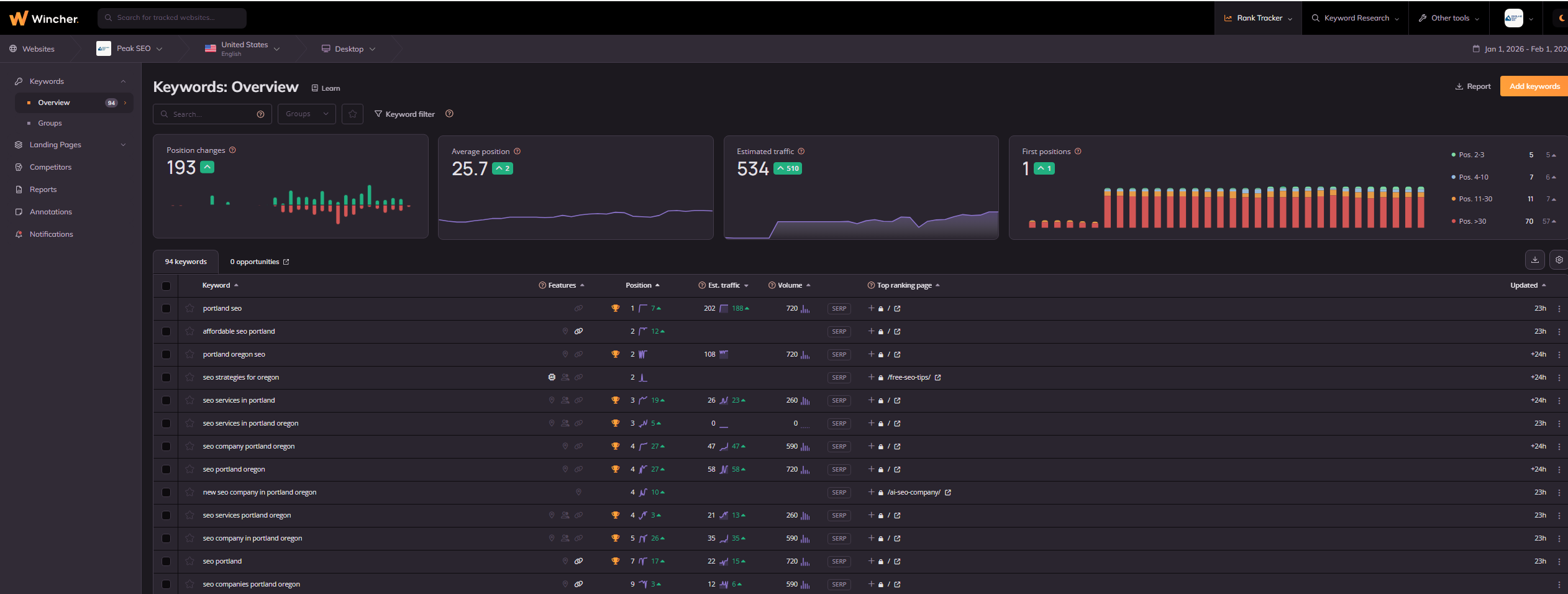1568x594 pixels.
Task: Select all keywords using the header checkbox
Action: coord(166,286)
